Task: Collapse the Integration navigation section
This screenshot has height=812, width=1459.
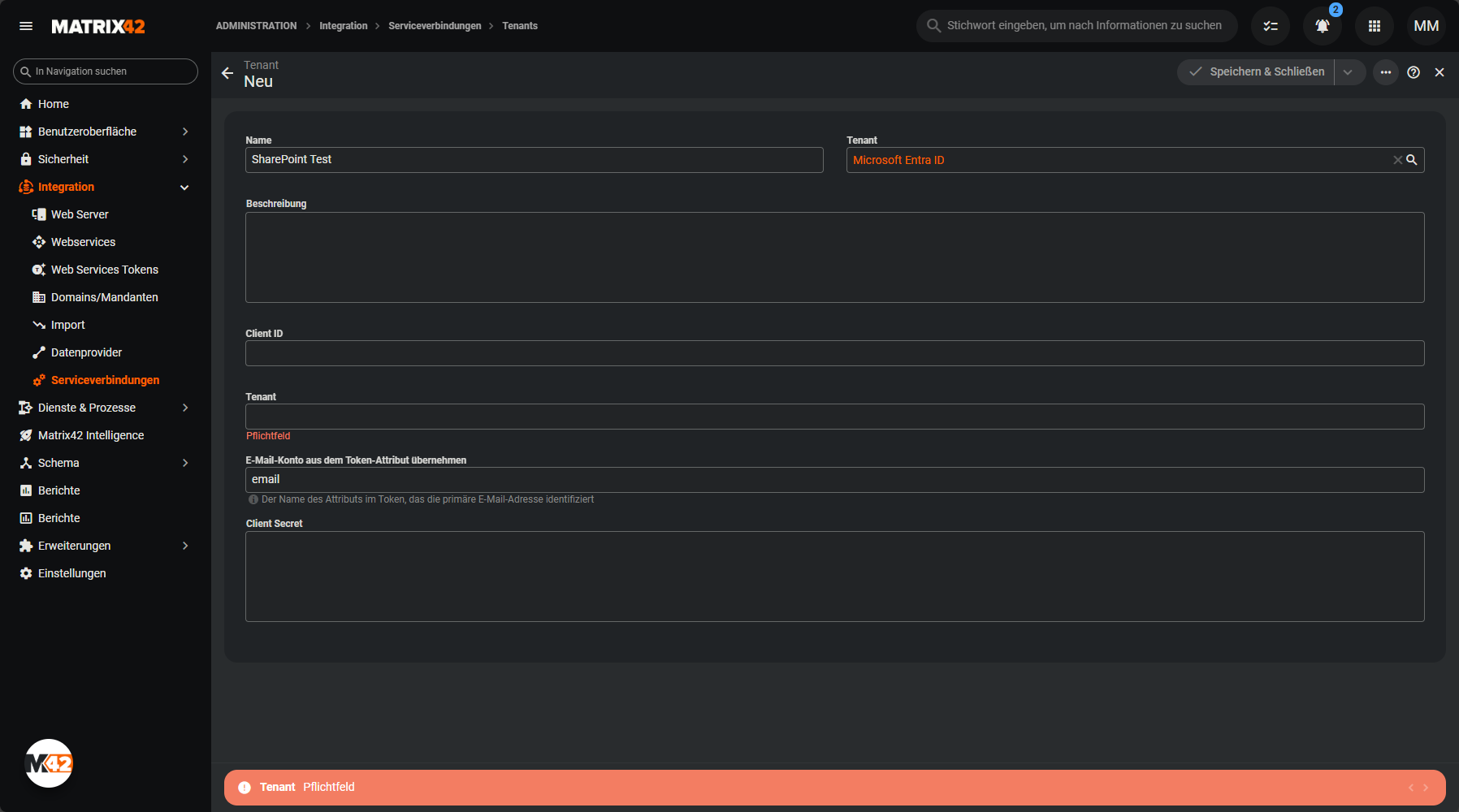Action: pyautogui.click(x=184, y=188)
